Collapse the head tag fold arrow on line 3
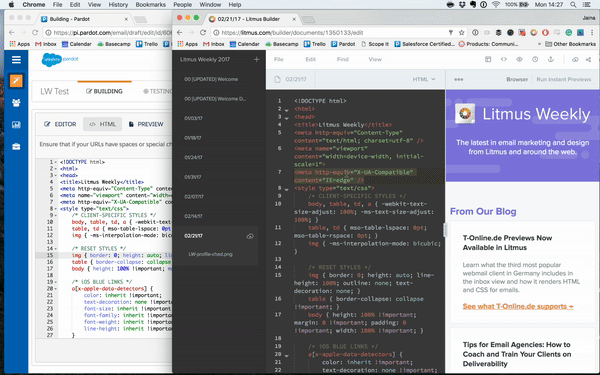Image resolution: width=600 pixels, height=375 pixels. click(286, 118)
